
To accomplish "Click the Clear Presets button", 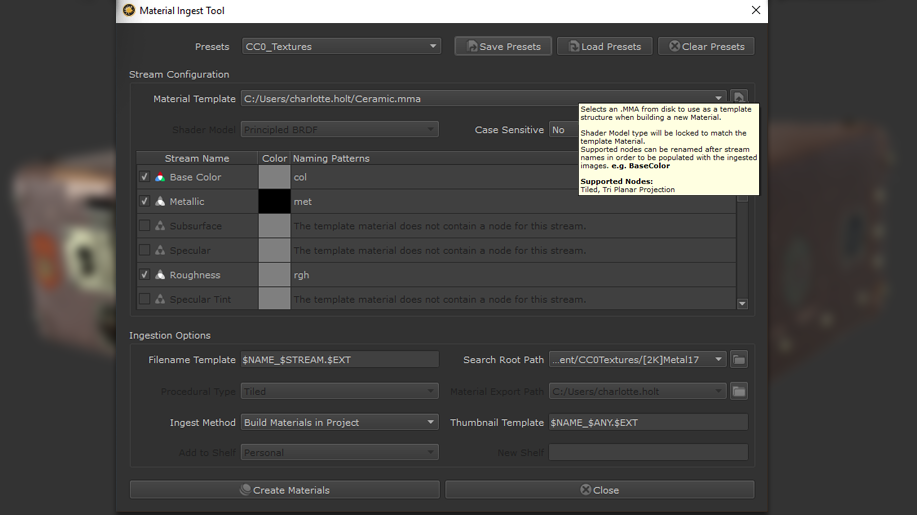I will tap(706, 46).
